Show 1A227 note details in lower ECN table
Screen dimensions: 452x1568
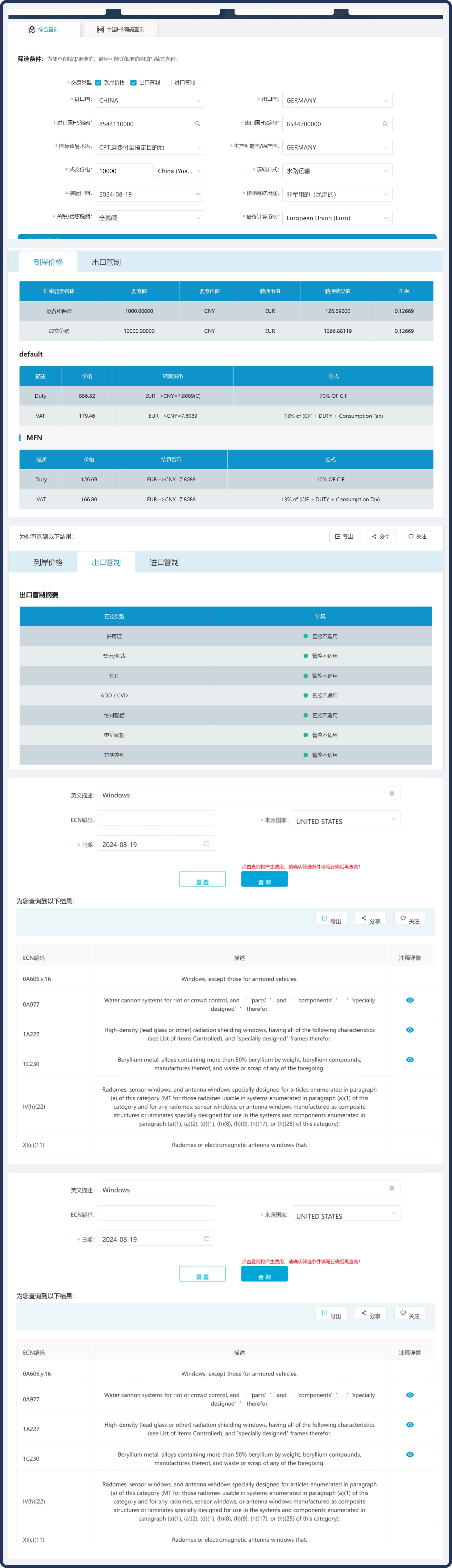click(410, 1424)
